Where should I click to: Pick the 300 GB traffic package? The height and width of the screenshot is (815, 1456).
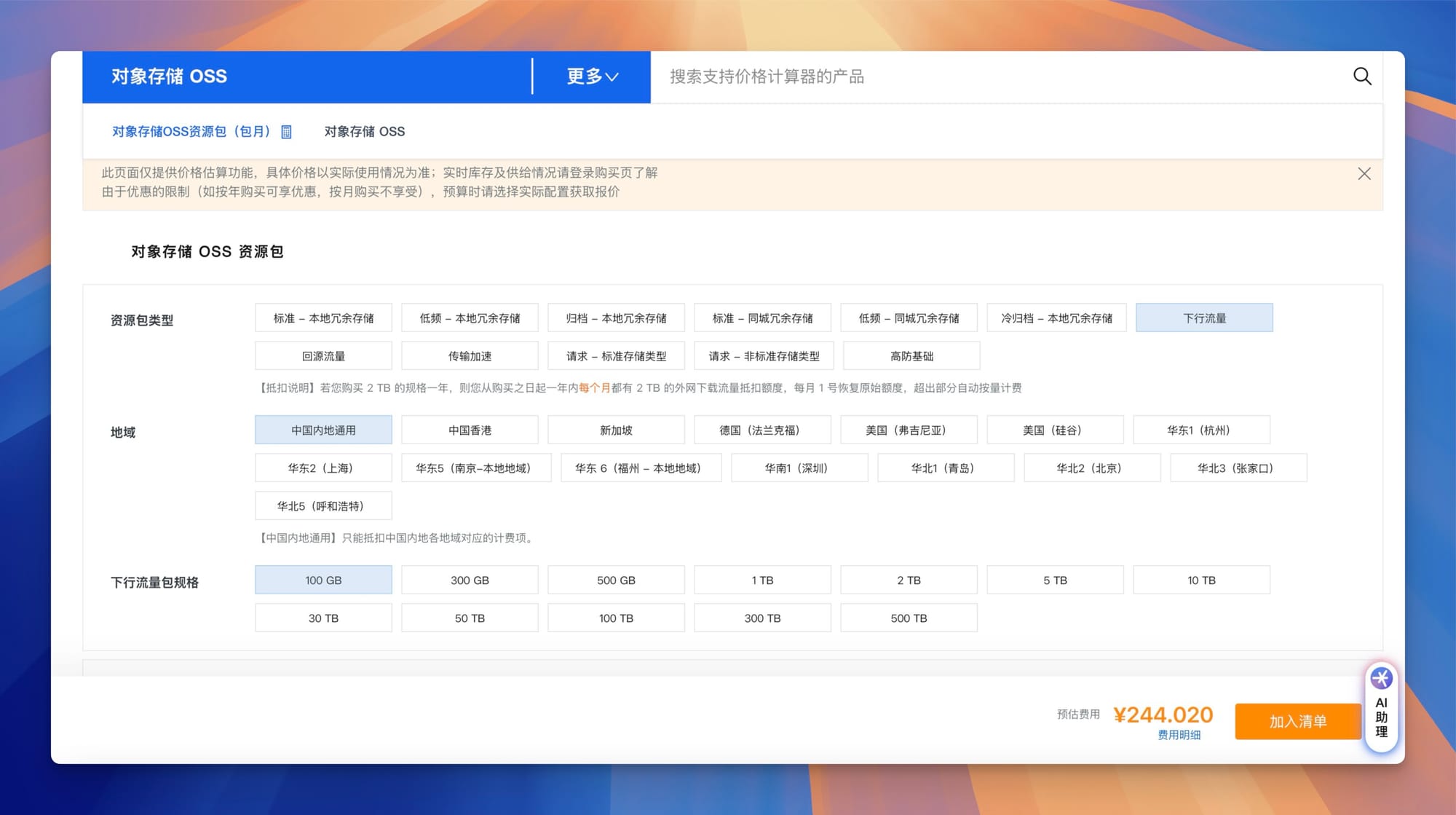pos(470,580)
